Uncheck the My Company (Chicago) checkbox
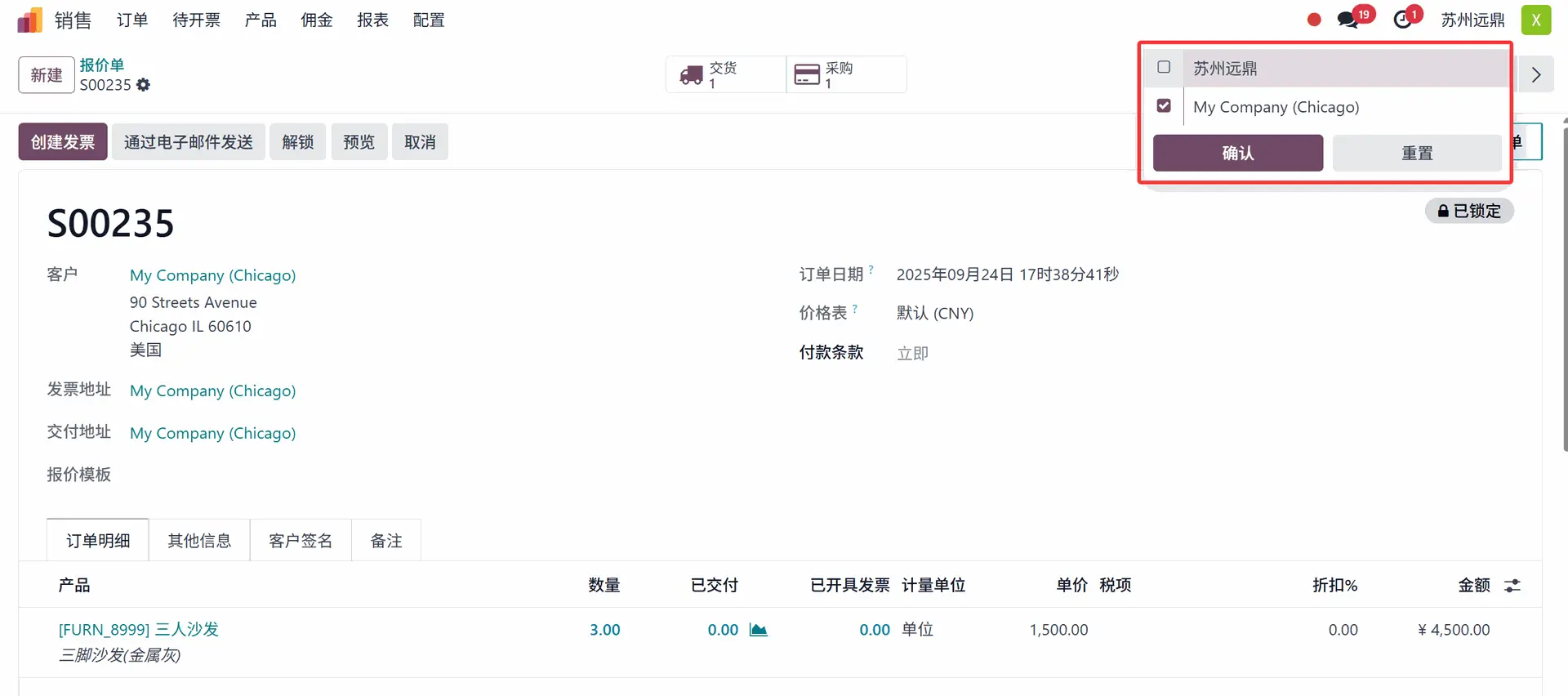This screenshot has height=696, width=1568. pyautogui.click(x=1164, y=106)
